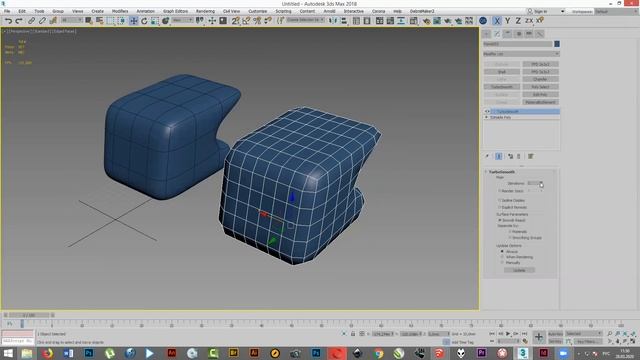The width and height of the screenshot is (640, 360).
Task: Click the Play Animation button
Action: click(x=508, y=334)
